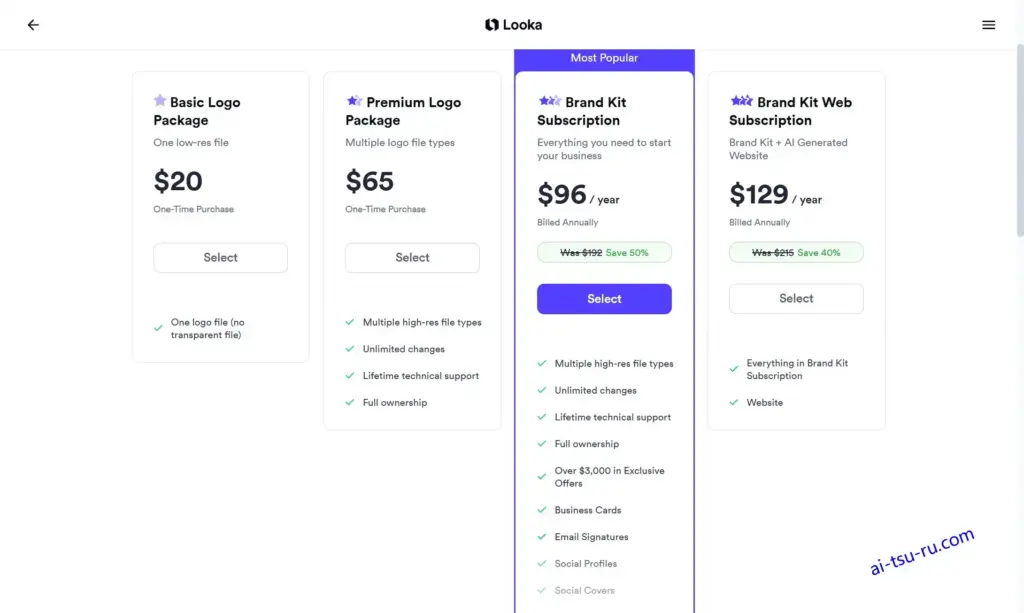Click the triple-star icon by Brand Kit Web

tap(741, 101)
